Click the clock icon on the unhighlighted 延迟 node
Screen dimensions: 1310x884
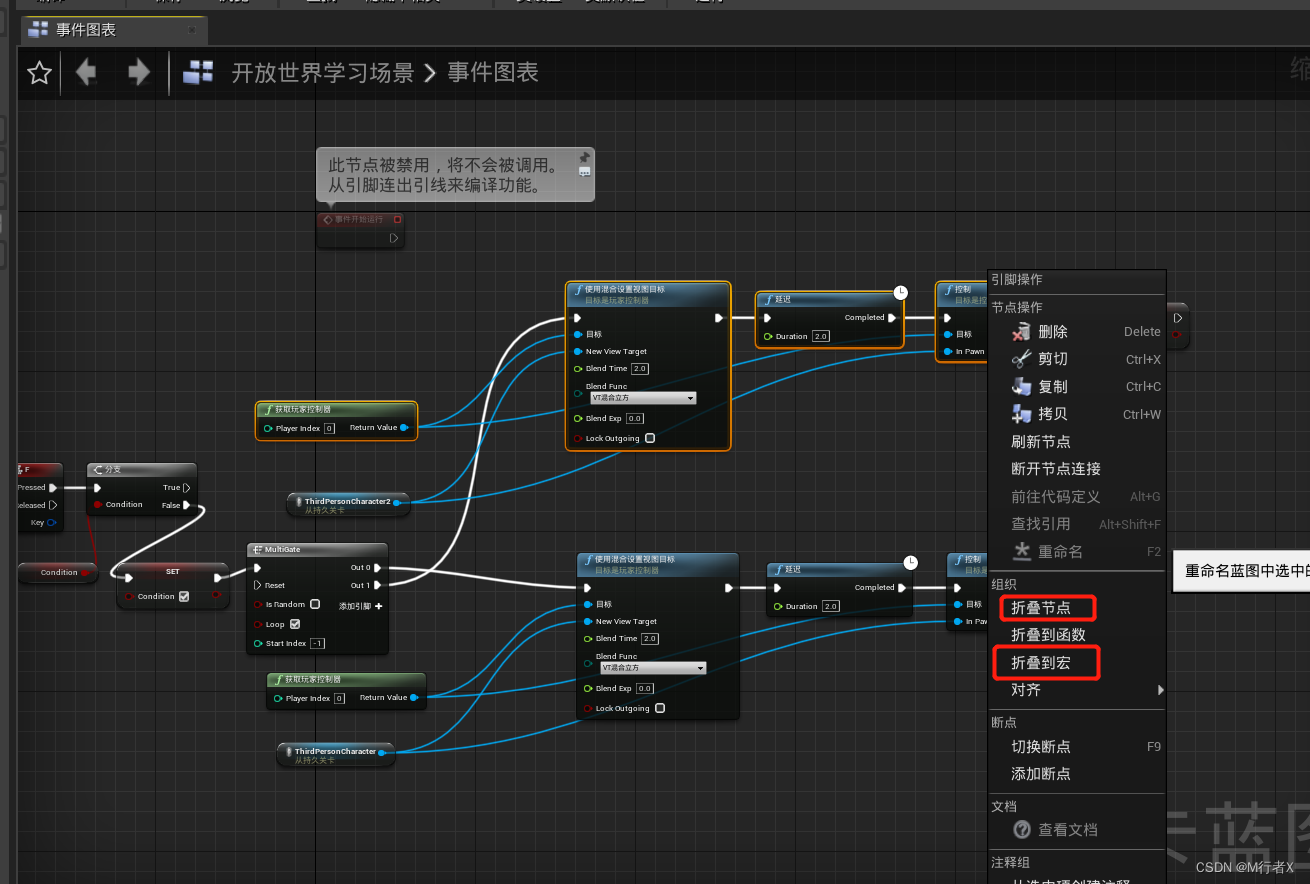[x=910, y=563]
